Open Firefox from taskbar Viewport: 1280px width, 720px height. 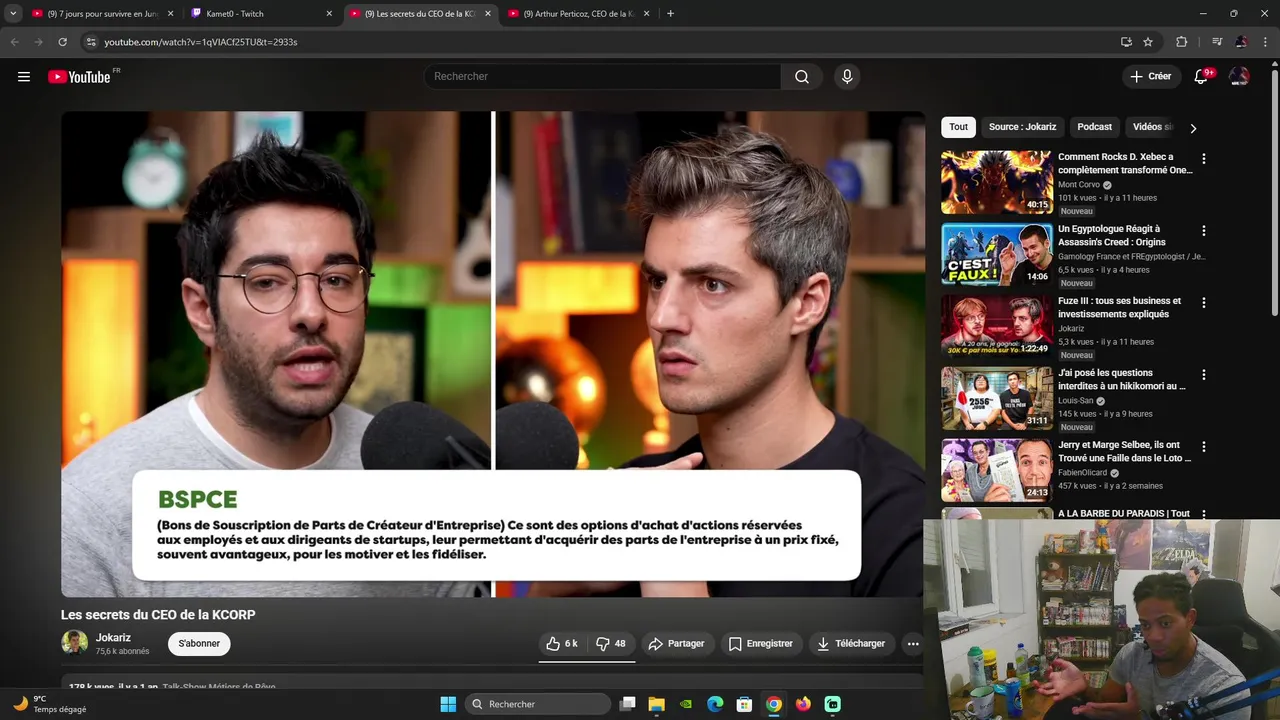point(803,704)
